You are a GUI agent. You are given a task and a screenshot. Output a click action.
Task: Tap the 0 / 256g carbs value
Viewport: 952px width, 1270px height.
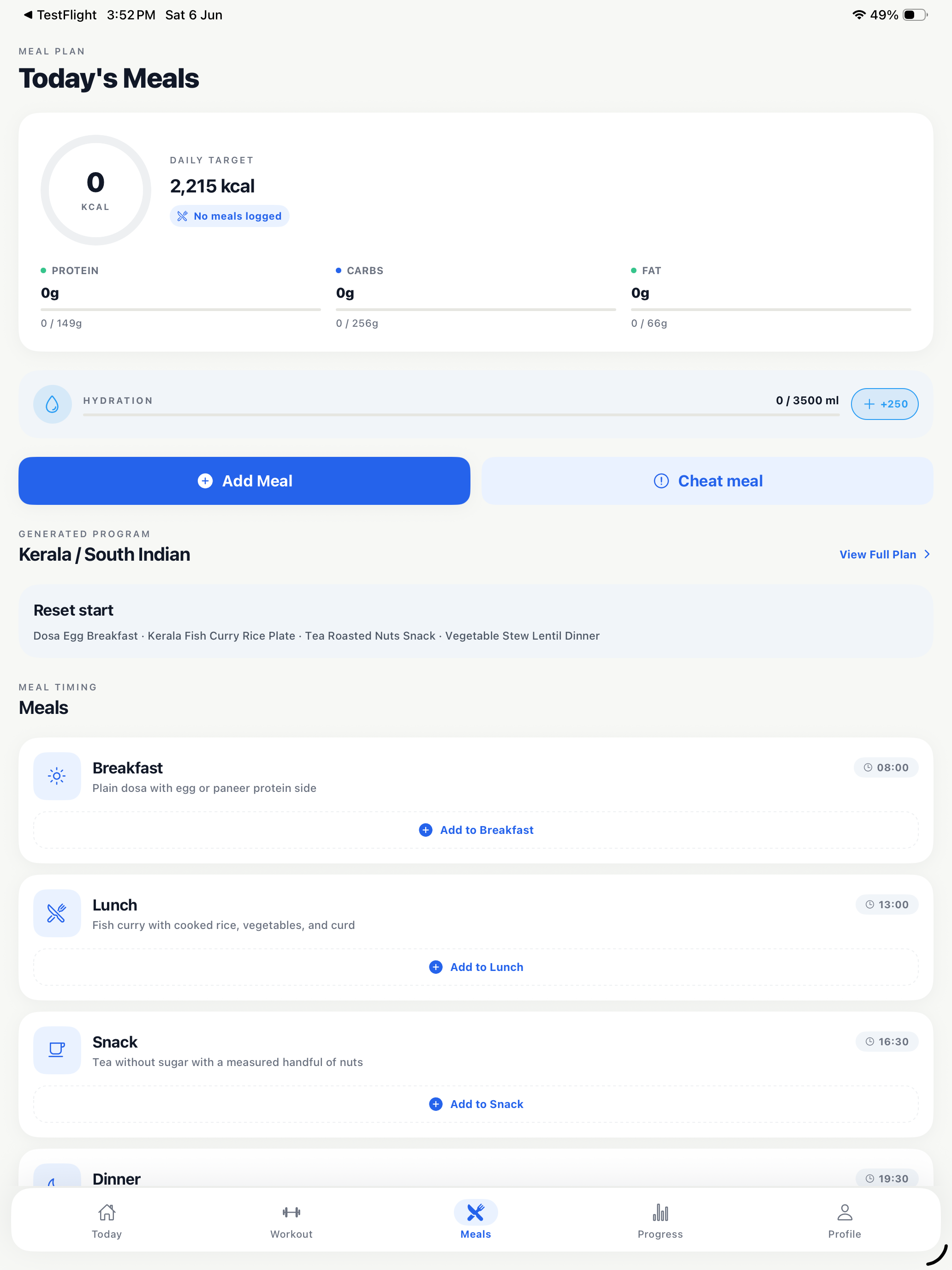click(x=357, y=323)
